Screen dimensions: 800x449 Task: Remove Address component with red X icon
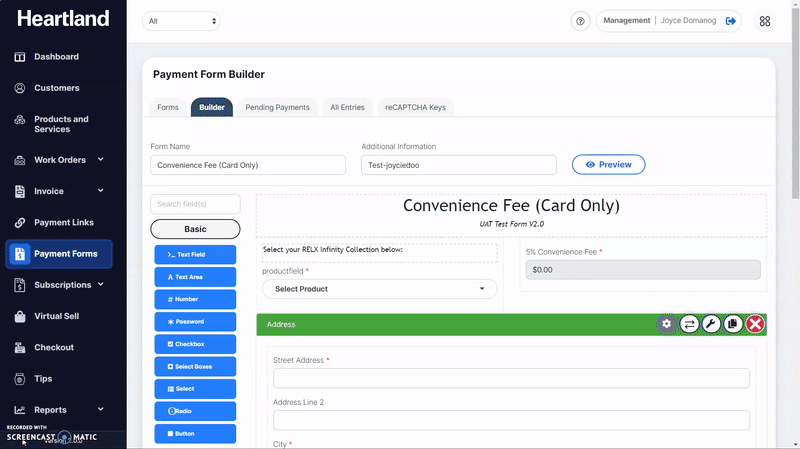(755, 324)
